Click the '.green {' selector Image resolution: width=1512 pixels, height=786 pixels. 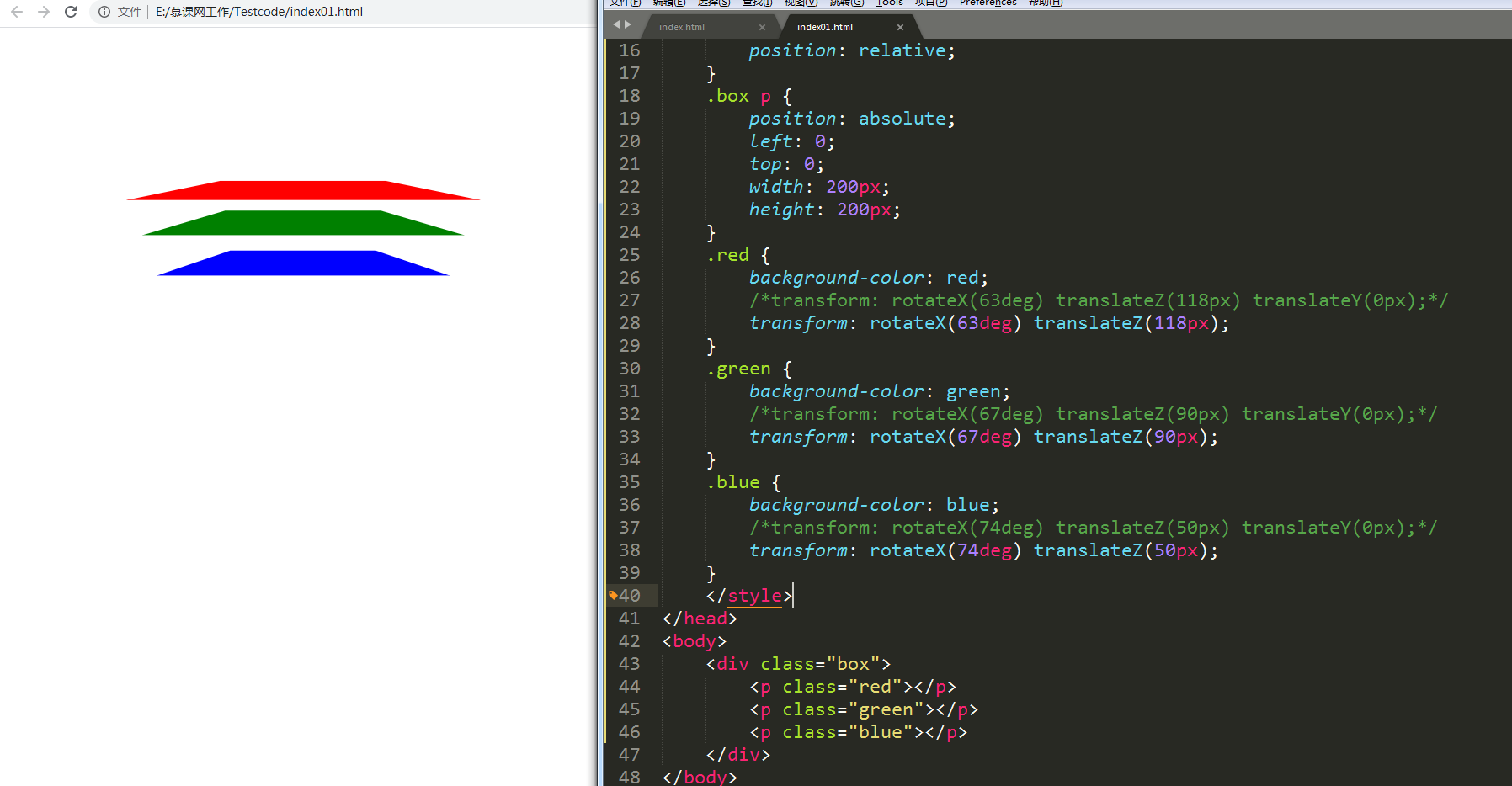tap(749, 369)
